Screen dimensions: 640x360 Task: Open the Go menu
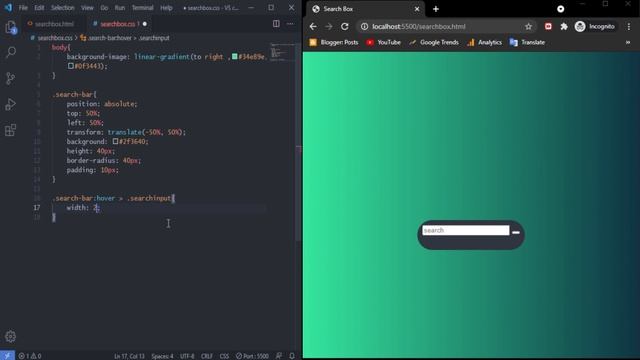(104, 8)
